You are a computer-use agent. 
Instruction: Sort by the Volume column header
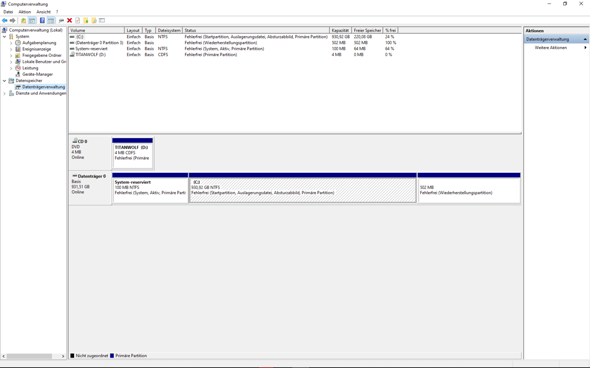point(97,30)
